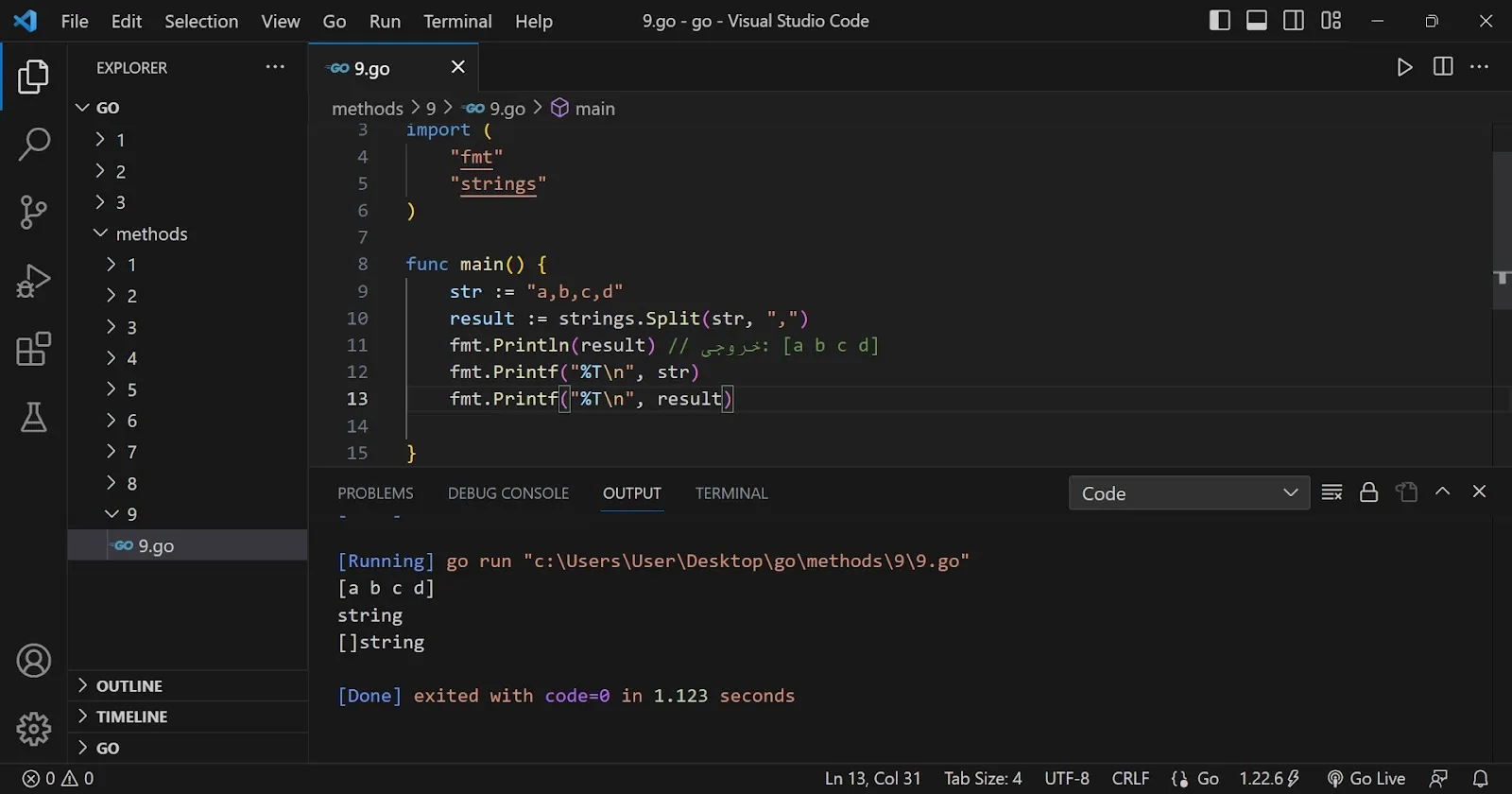The width and height of the screenshot is (1512, 794).
Task: Change CRLF end of line sequence
Action: pos(1130,779)
